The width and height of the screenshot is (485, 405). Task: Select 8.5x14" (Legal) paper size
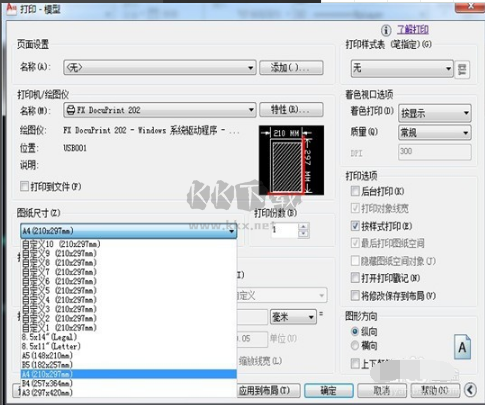click(x=129, y=337)
